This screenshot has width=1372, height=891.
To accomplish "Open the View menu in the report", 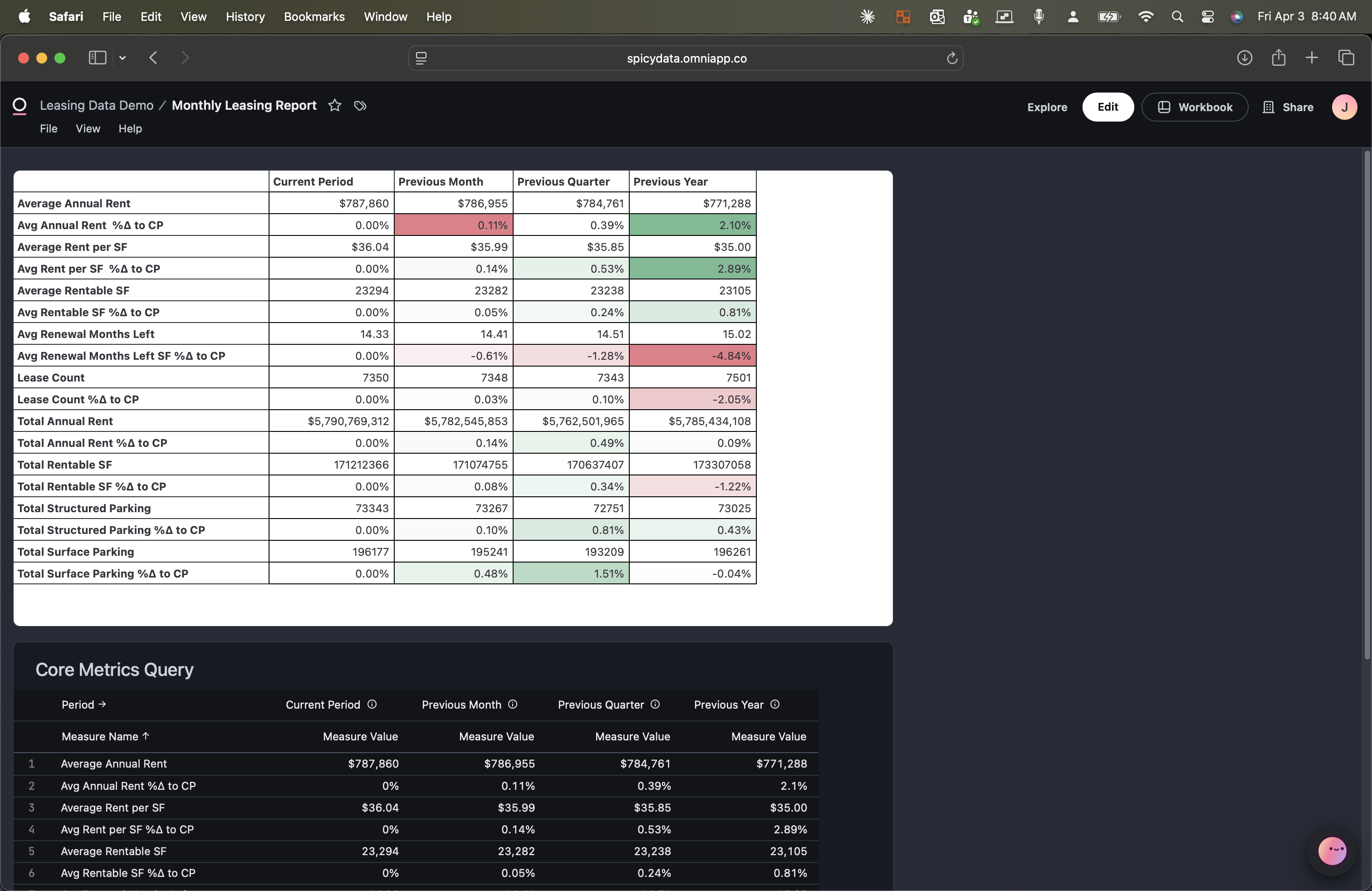I will pos(87,128).
